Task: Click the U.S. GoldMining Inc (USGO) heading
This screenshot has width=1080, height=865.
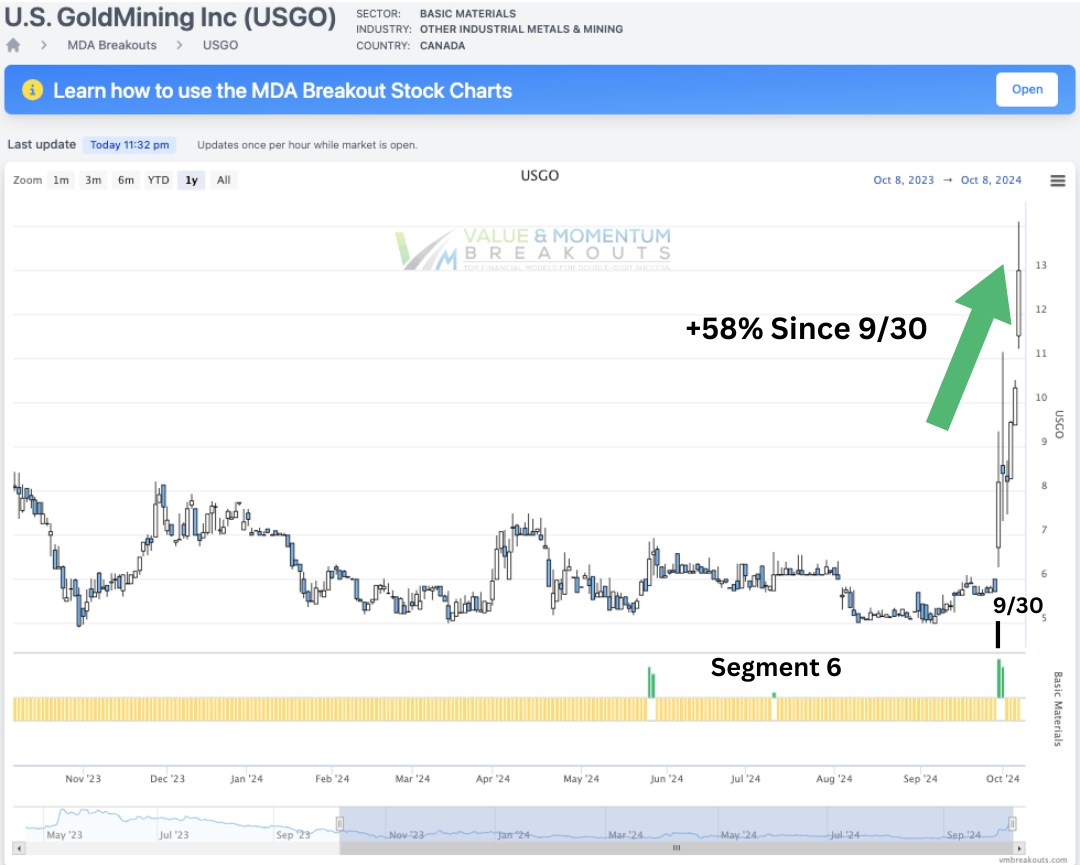Action: click(x=170, y=18)
